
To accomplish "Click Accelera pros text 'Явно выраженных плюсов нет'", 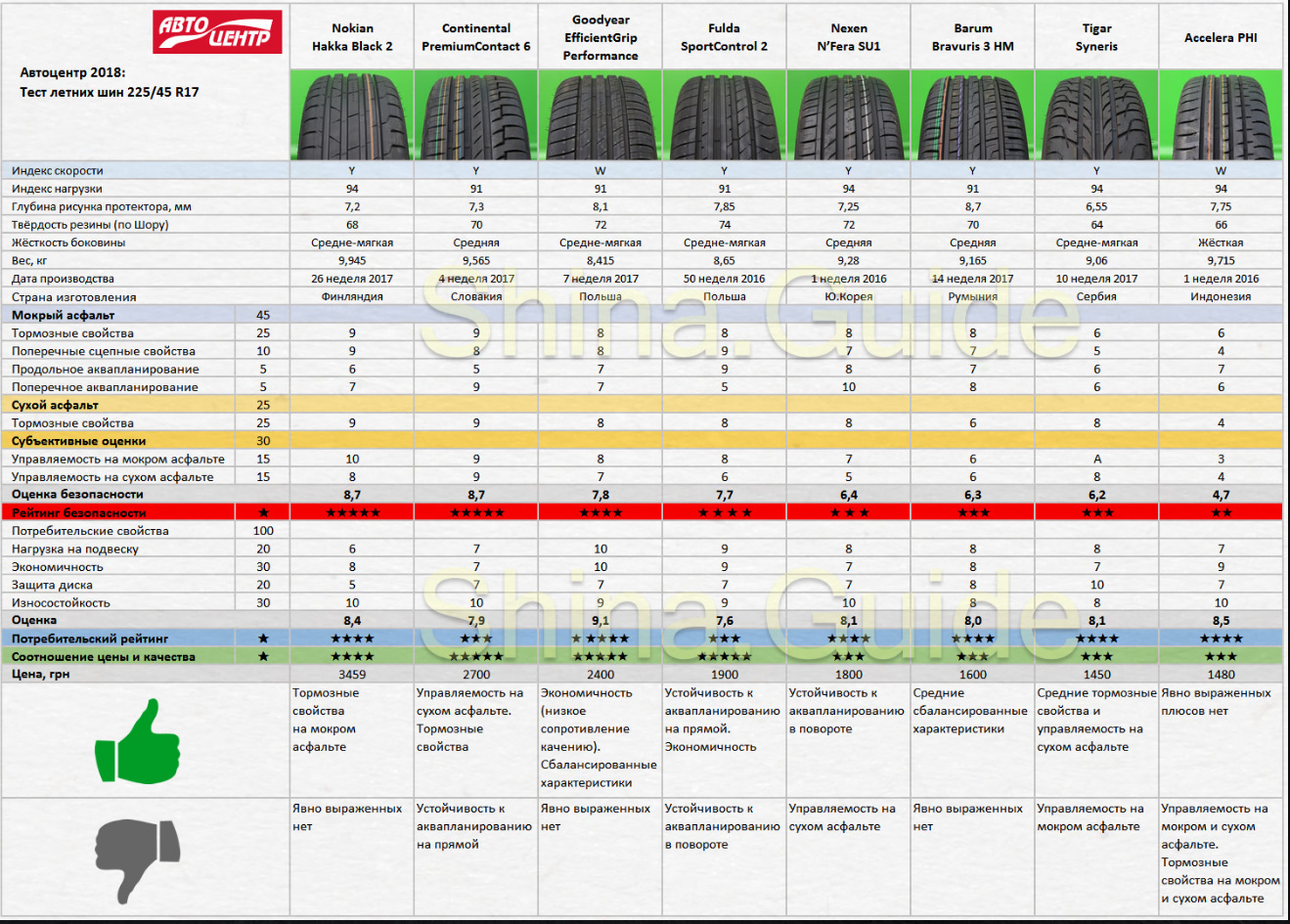I will [x=1216, y=702].
